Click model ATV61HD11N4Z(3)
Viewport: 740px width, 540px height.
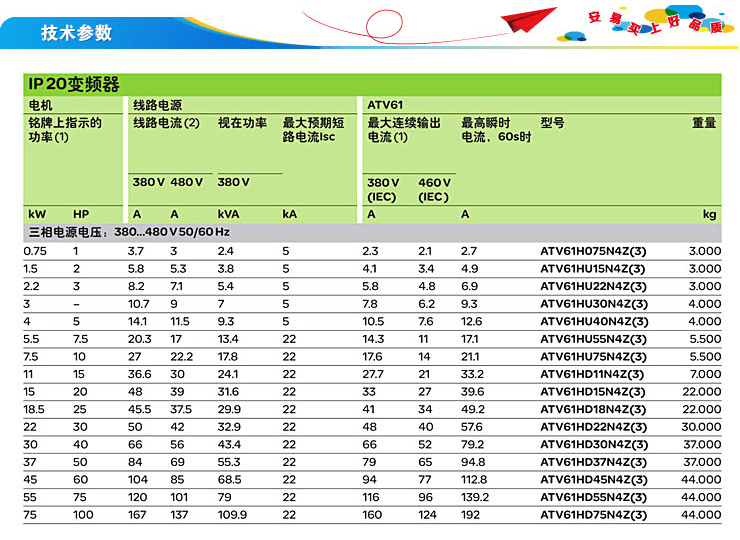pos(592,374)
